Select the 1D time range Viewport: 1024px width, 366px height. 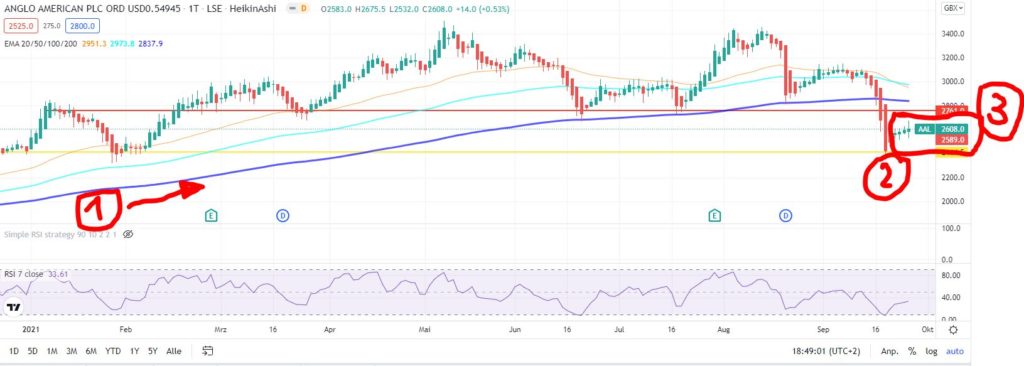tap(14, 351)
